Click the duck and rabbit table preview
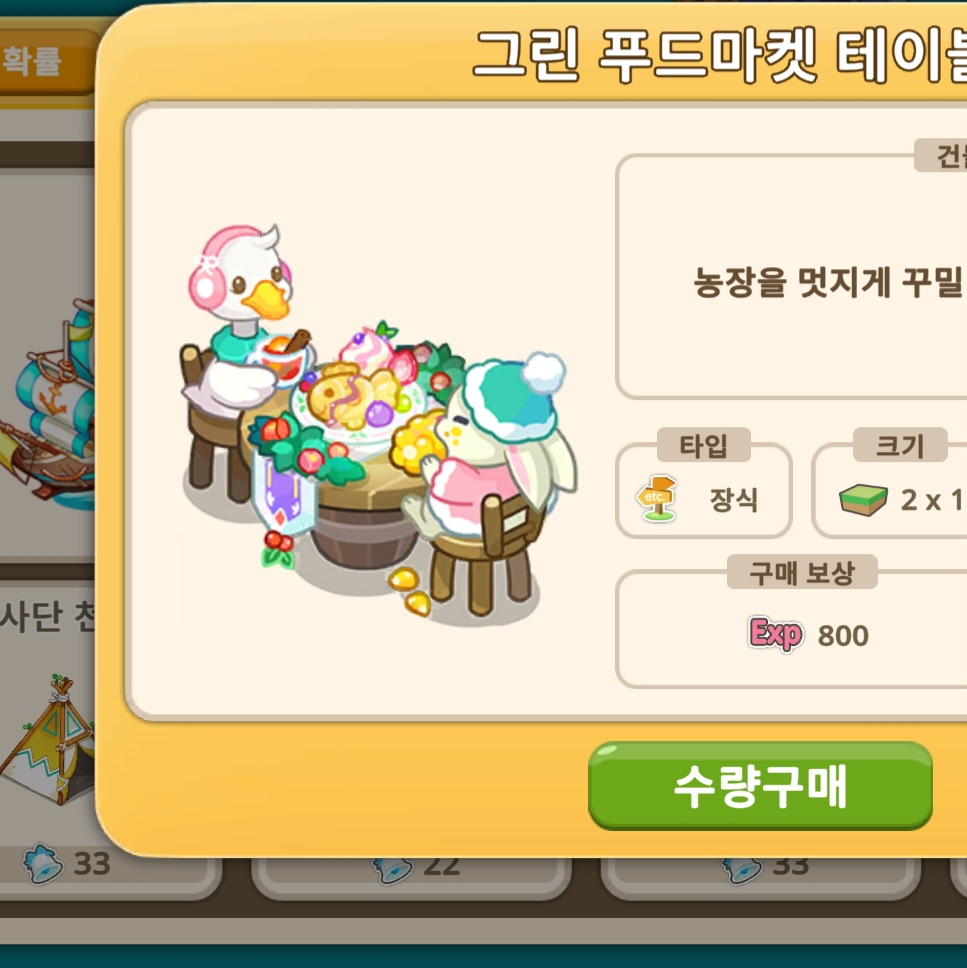The width and height of the screenshot is (967, 968). (x=378, y=422)
